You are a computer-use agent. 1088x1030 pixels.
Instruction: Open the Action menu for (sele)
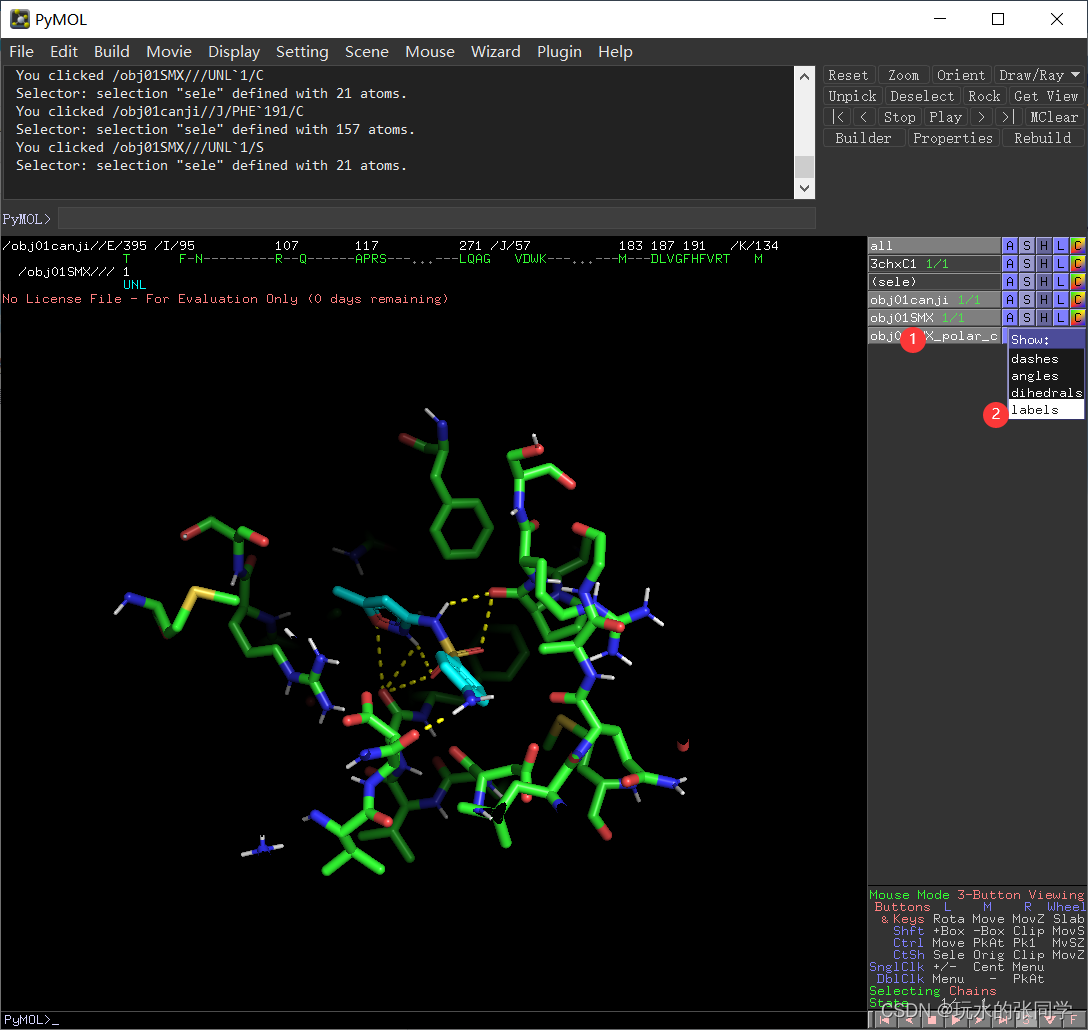pos(1010,282)
